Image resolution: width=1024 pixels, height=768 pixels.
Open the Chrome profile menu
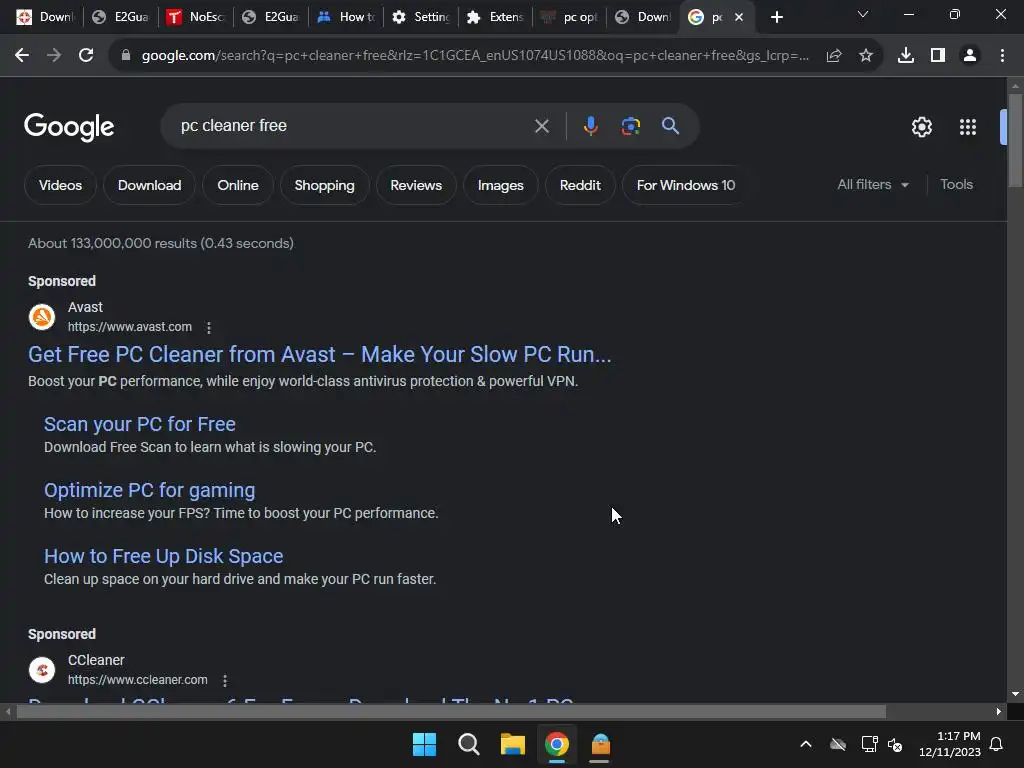[970, 56]
